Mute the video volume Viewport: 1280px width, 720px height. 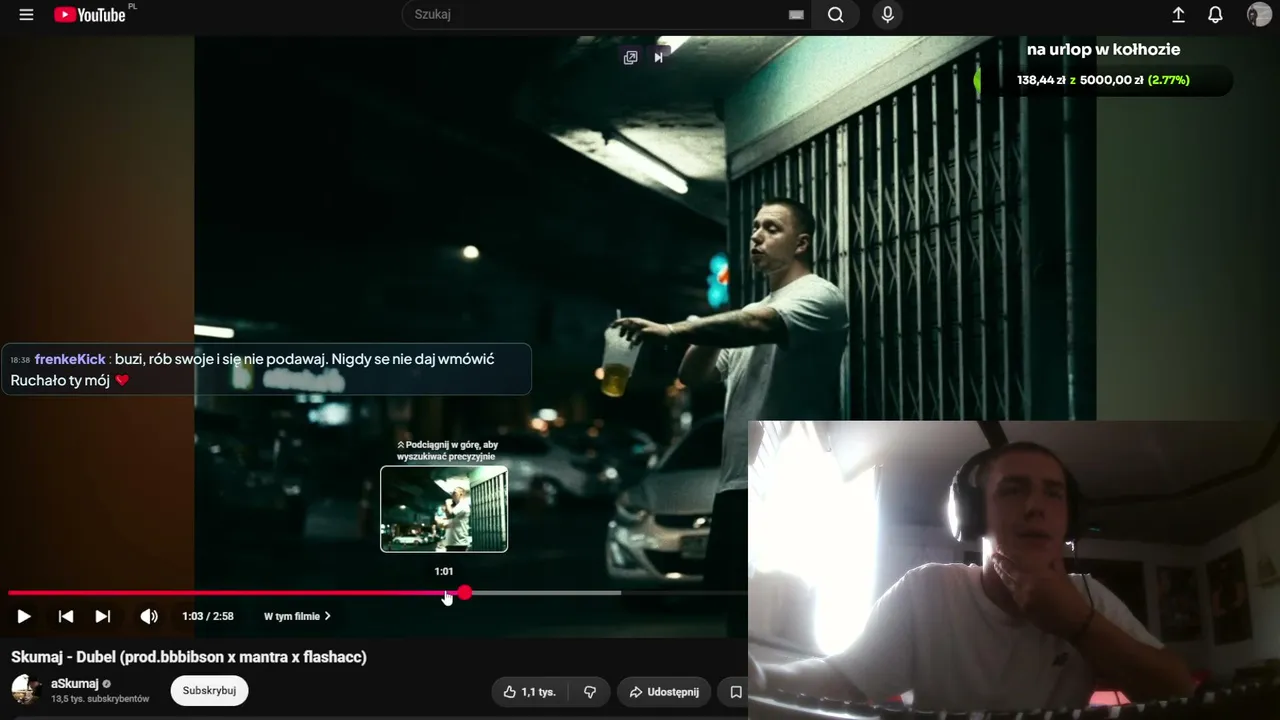pos(149,616)
